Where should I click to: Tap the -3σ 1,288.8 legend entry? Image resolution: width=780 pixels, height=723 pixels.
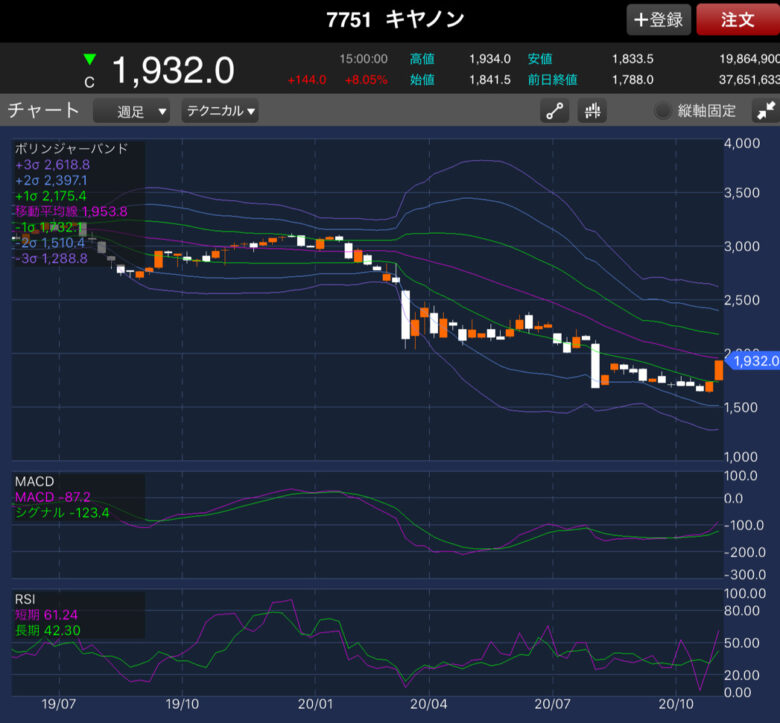point(51,258)
